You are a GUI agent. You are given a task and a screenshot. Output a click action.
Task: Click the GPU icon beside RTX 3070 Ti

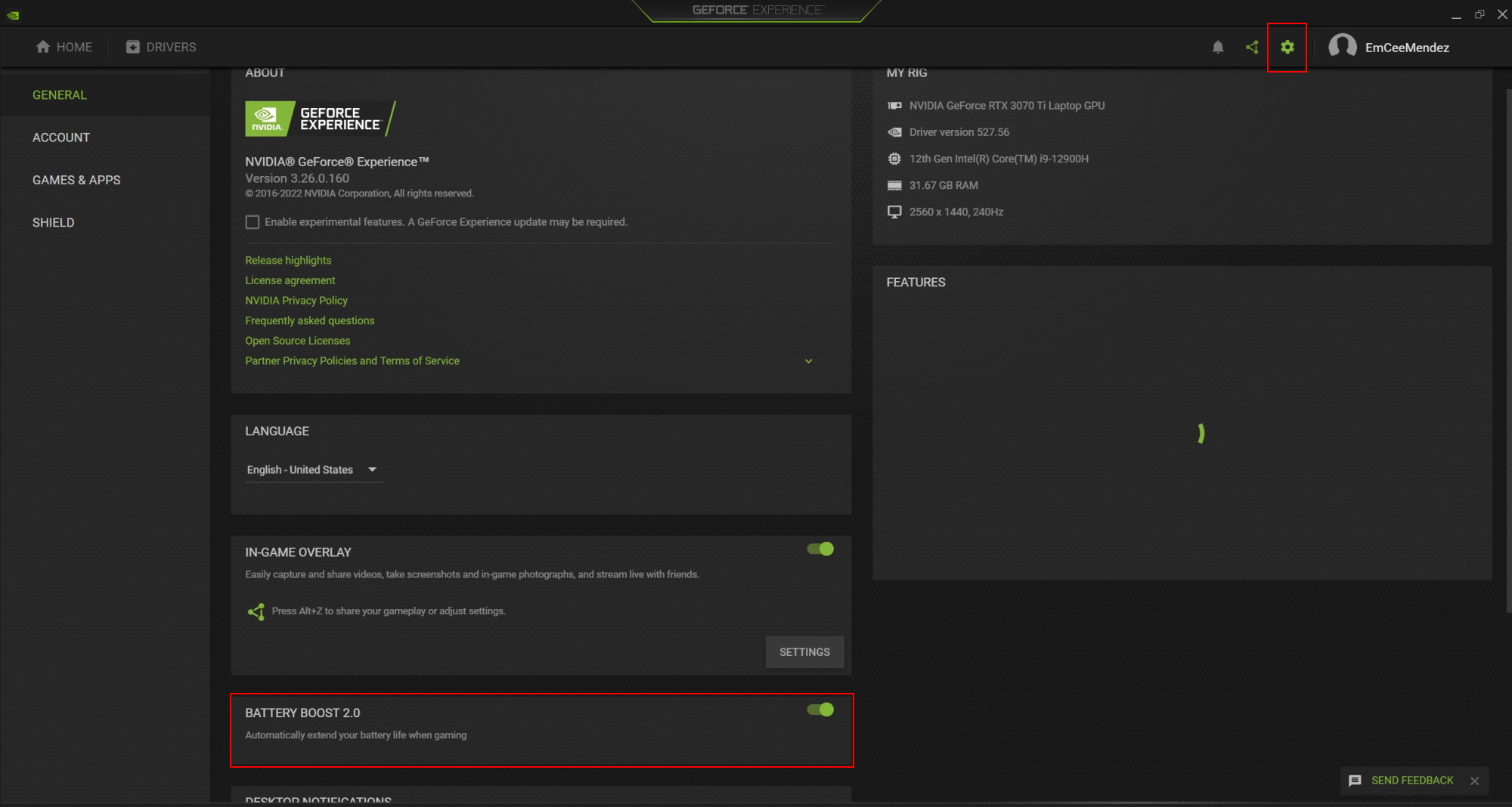click(894, 106)
